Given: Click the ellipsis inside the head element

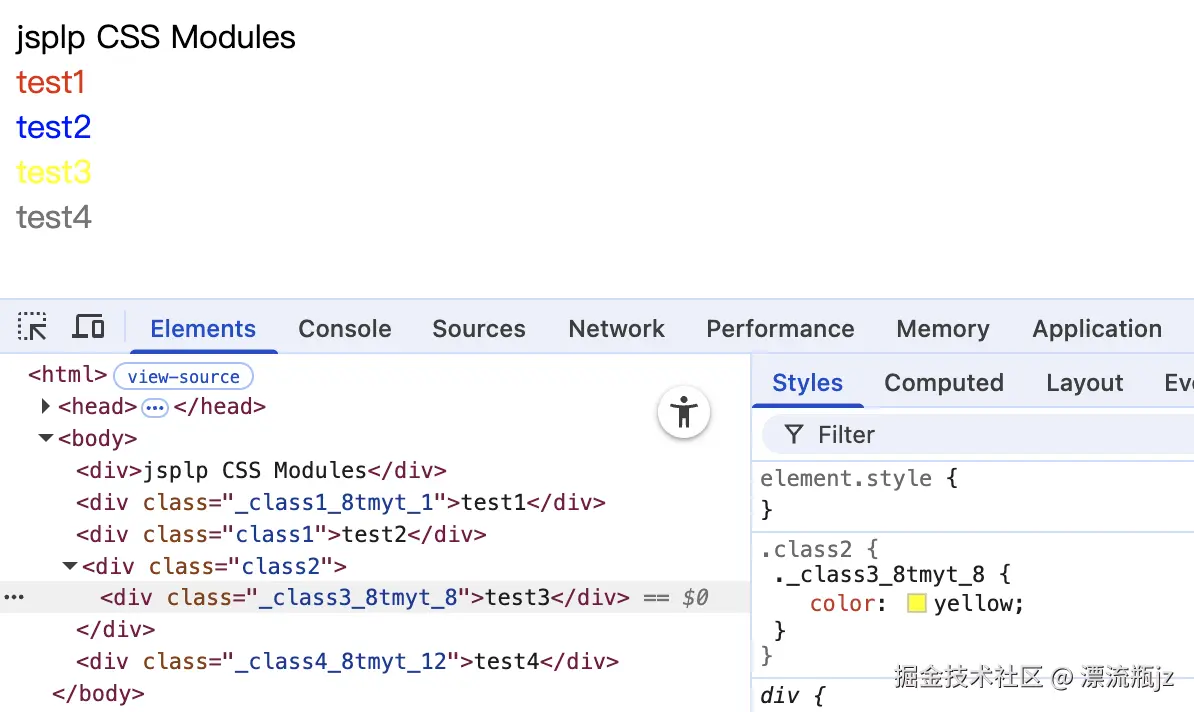Looking at the screenshot, I should click(155, 407).
